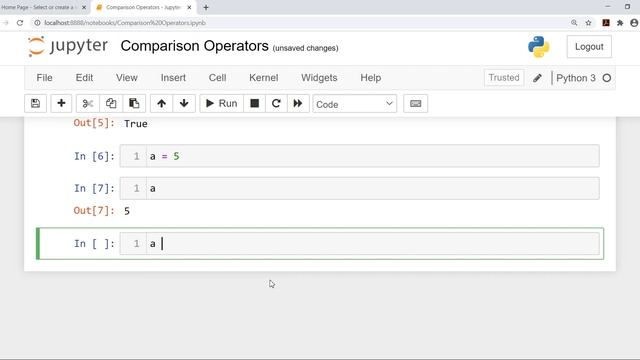640x360 pixels.
Task: Click the unsaved changes status text
Action: (305, 48)
